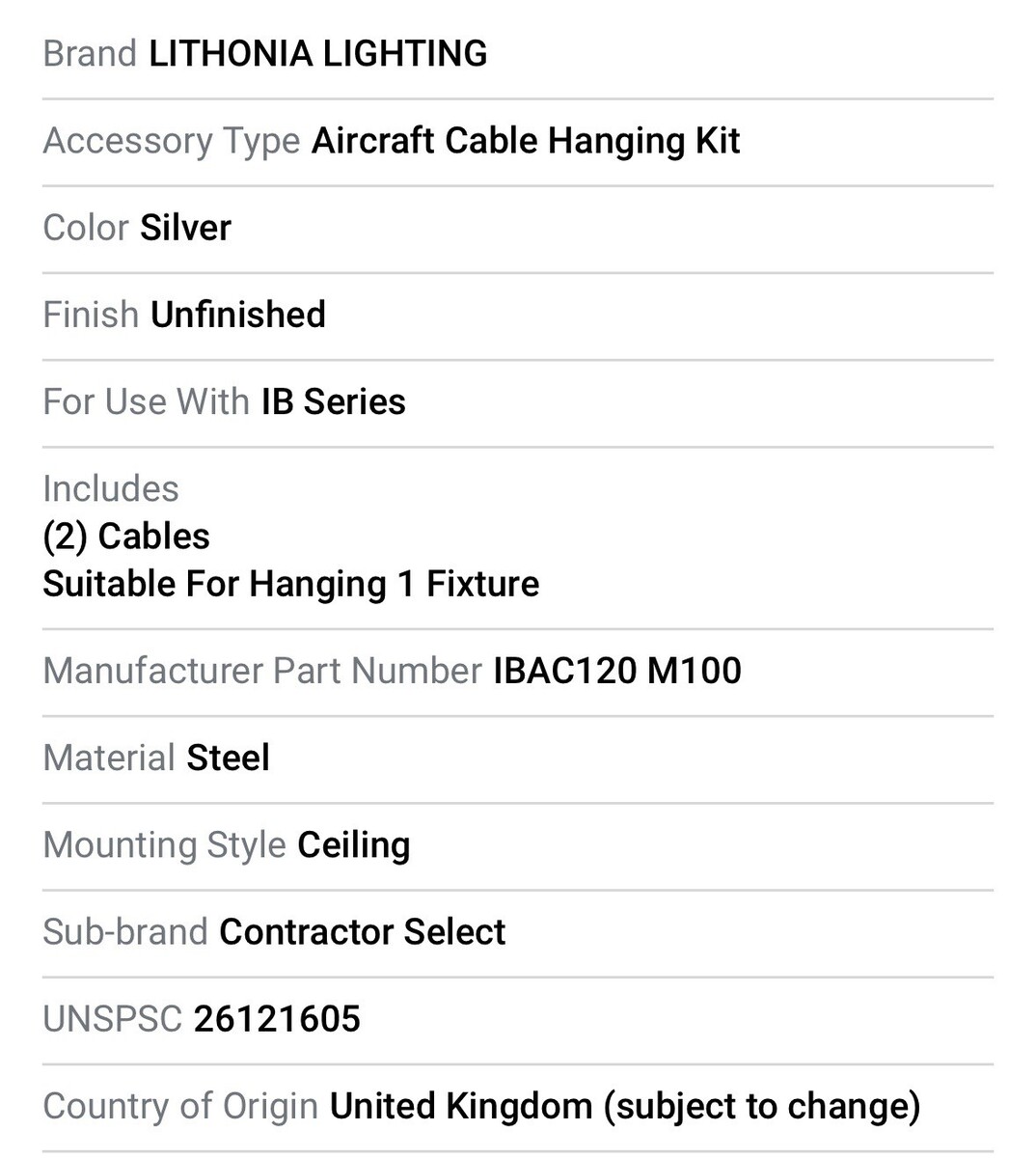Select the Accessory Type label
1036x1158 pixels.
pyautogui.click(x=172, y=141)
